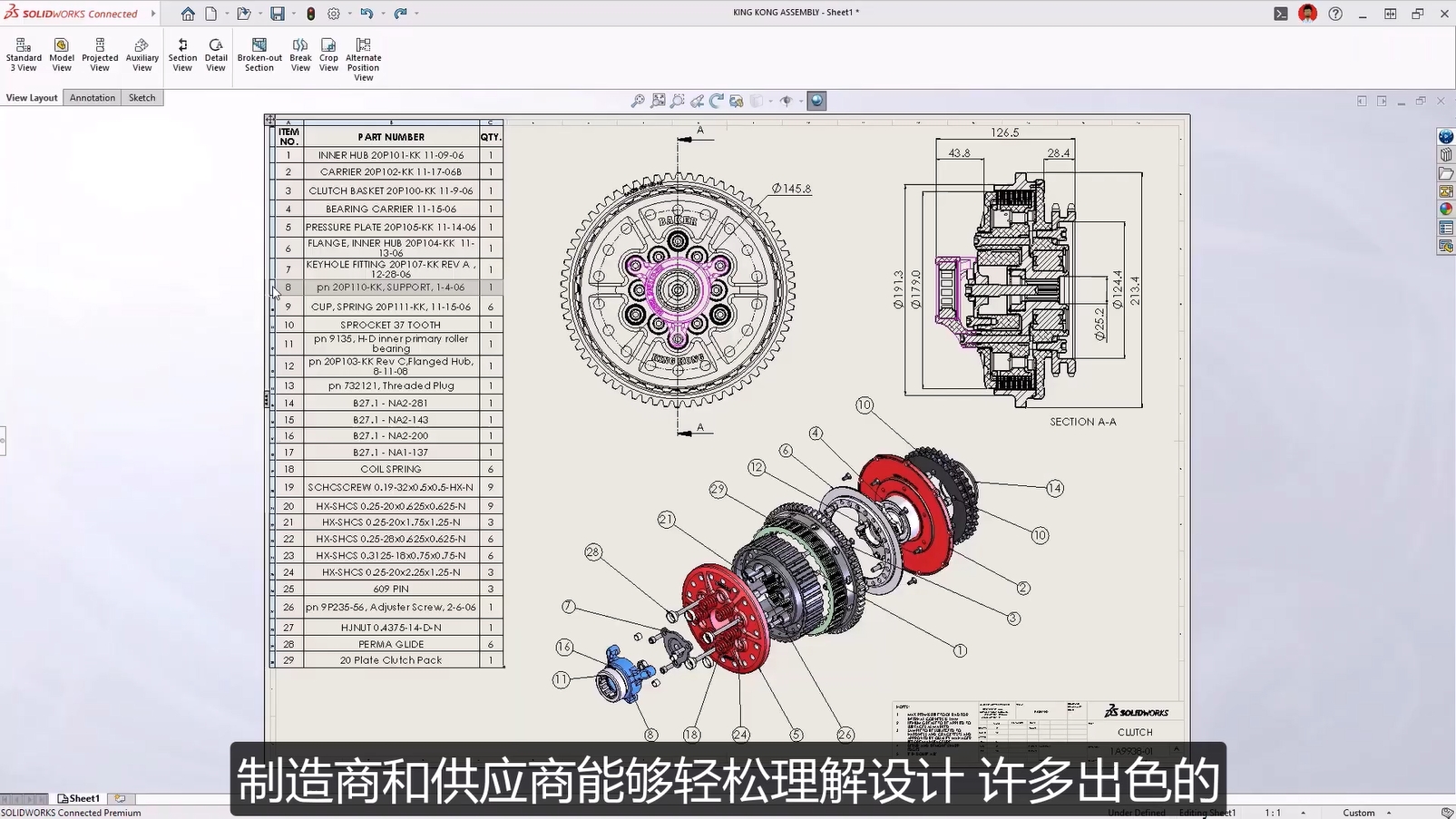Open the Standard 3 View tool

click(x=24, y=54)
